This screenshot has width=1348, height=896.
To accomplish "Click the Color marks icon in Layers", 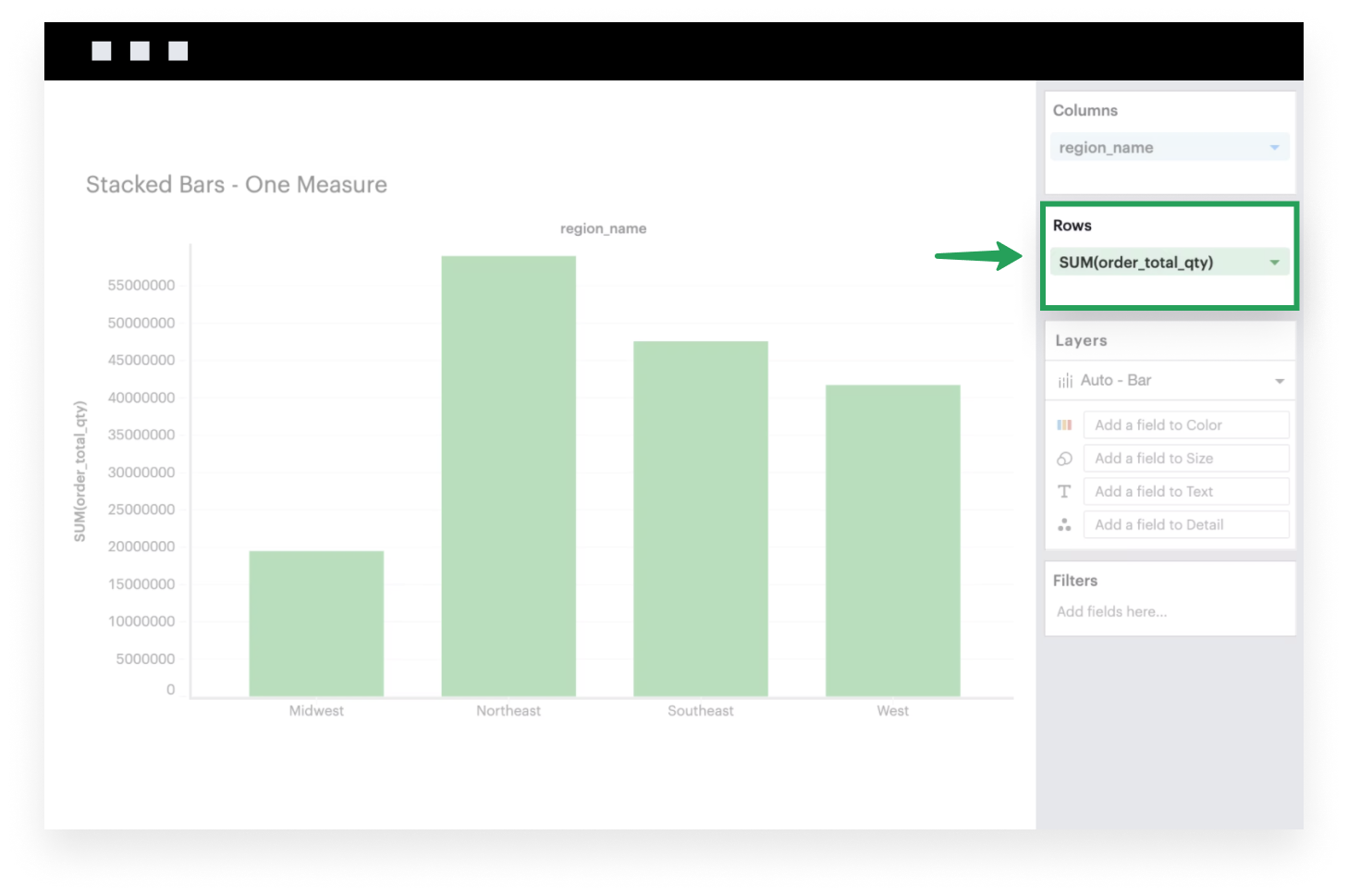I will (1064, 425).
